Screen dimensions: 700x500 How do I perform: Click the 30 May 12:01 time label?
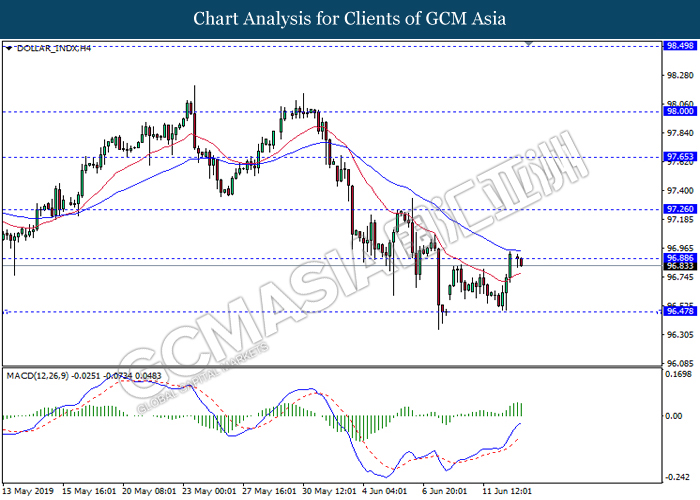329,491
